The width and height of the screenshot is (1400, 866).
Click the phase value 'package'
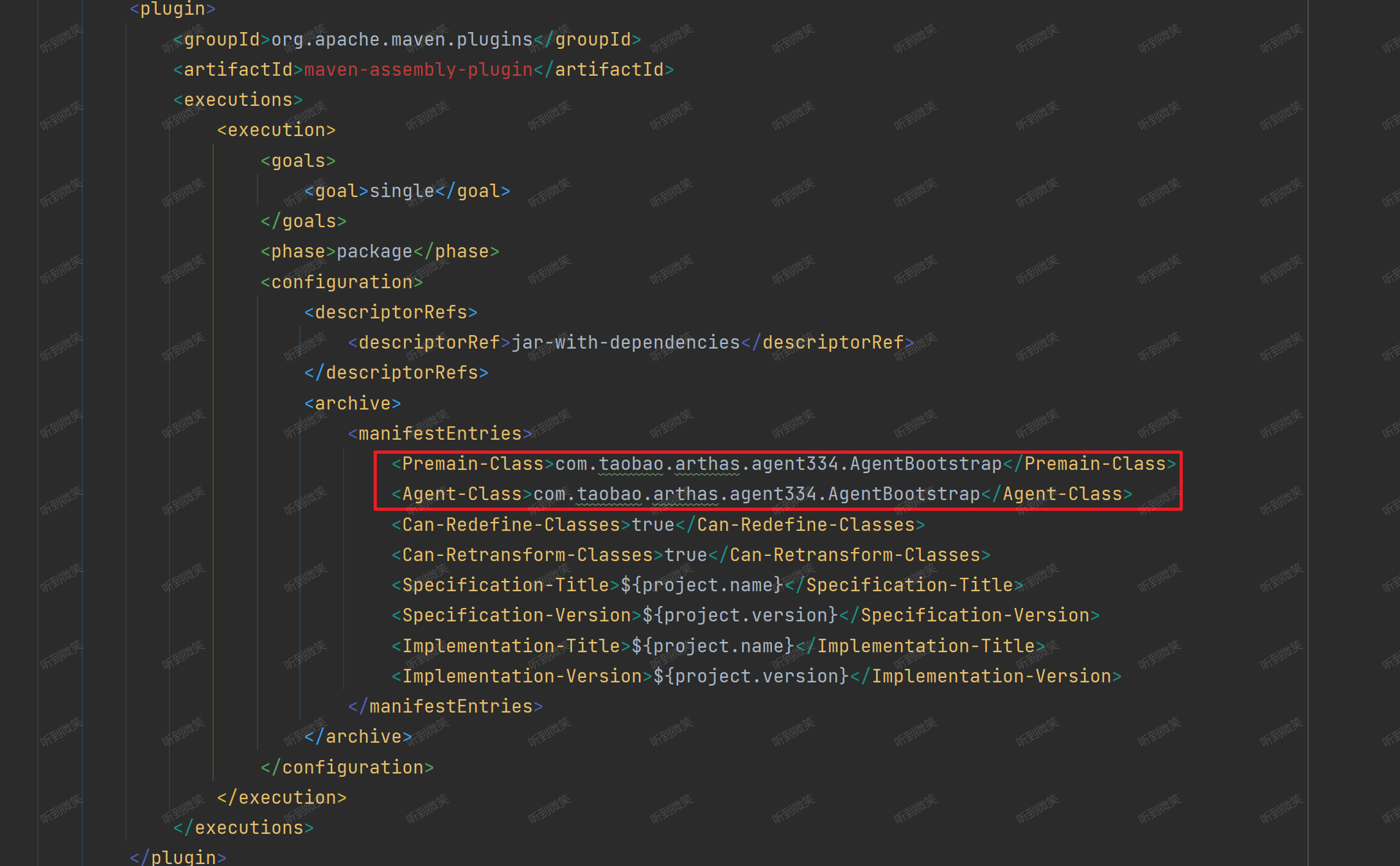pyautogui.click(x=374, y=251)
